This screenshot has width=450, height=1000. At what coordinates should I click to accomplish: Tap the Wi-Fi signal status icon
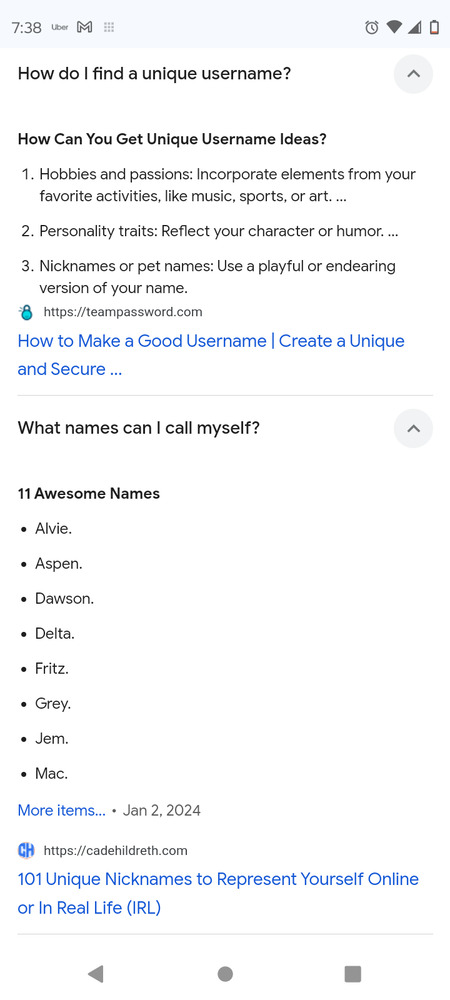pyautogui.click(x=395, y=27)
